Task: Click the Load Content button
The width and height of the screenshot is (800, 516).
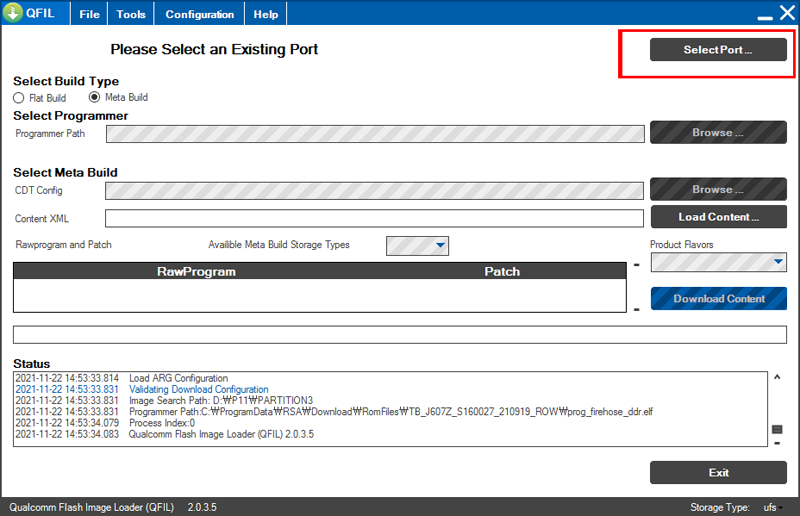Action: point(718,217)
